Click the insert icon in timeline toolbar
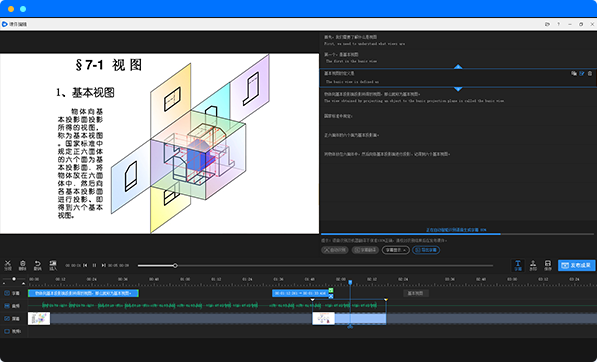 tap(53, 265)
